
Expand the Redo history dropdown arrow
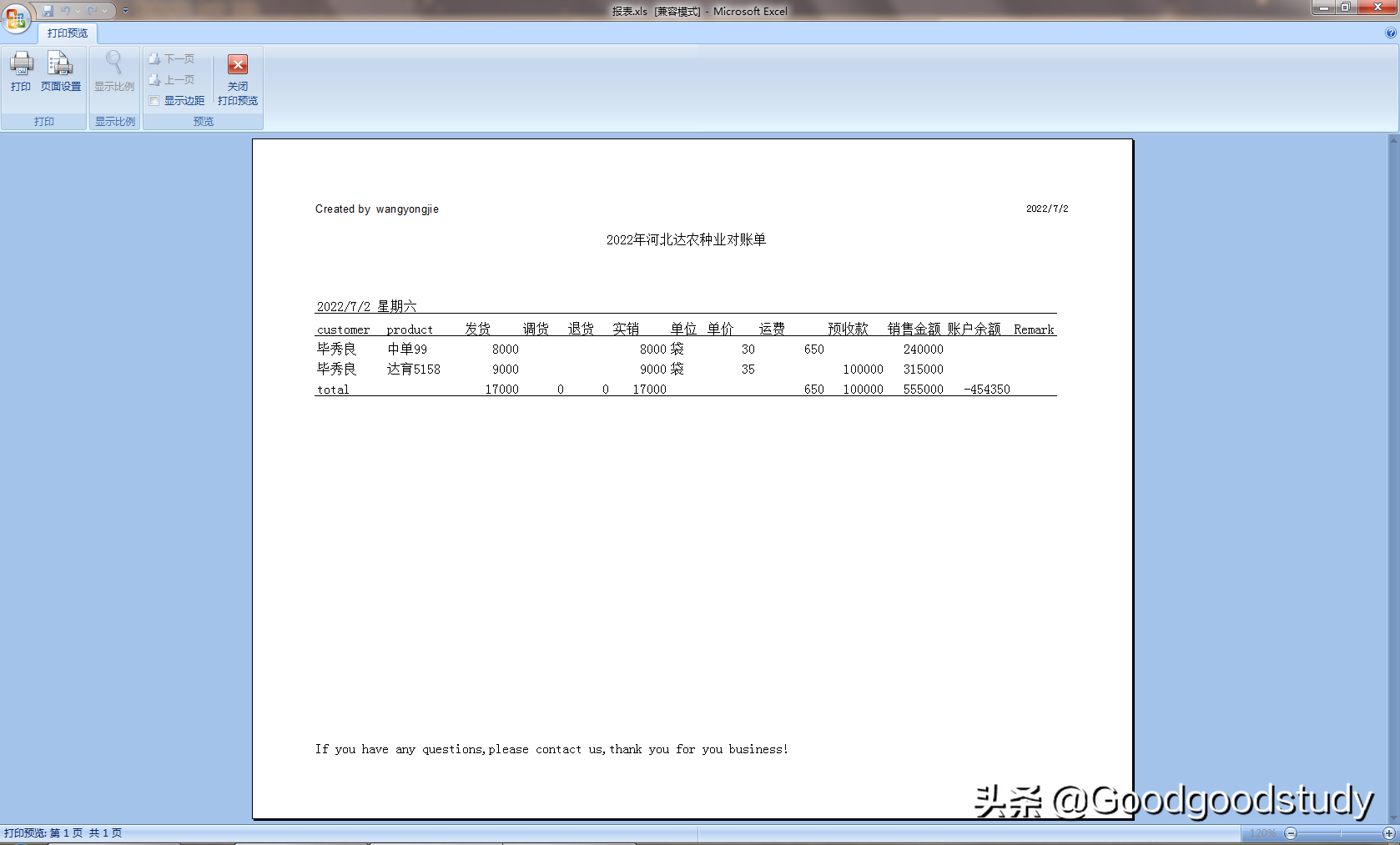pos(104,11)
